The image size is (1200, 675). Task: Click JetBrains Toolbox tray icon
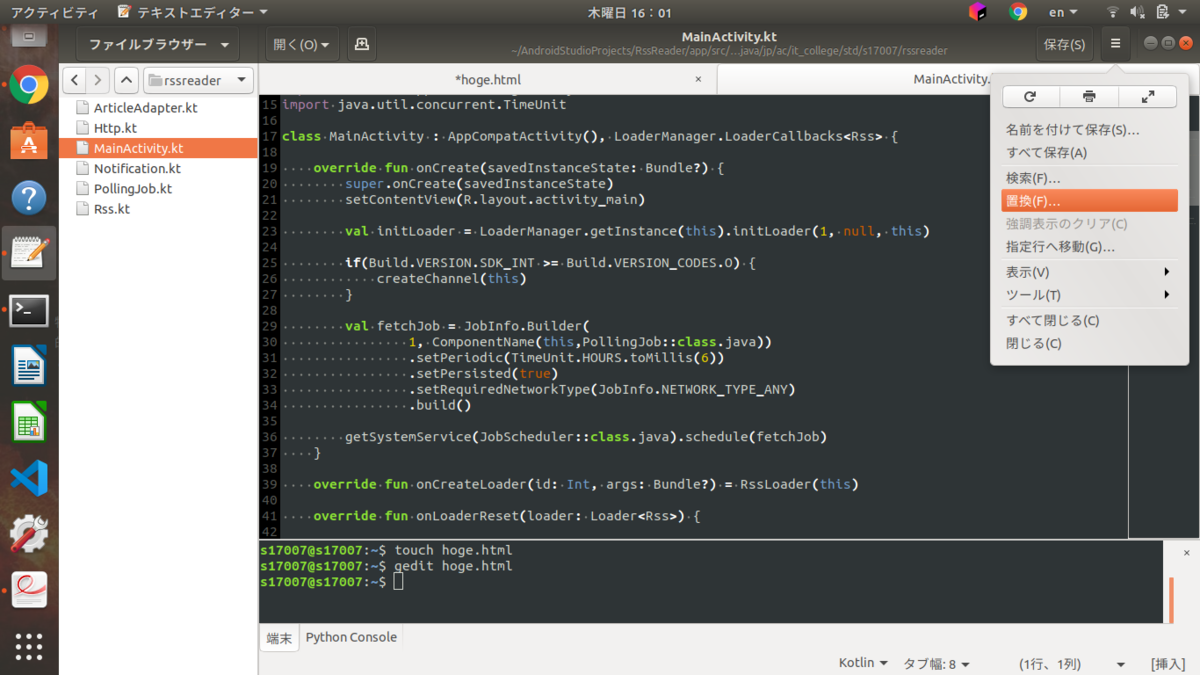(978, 12)
